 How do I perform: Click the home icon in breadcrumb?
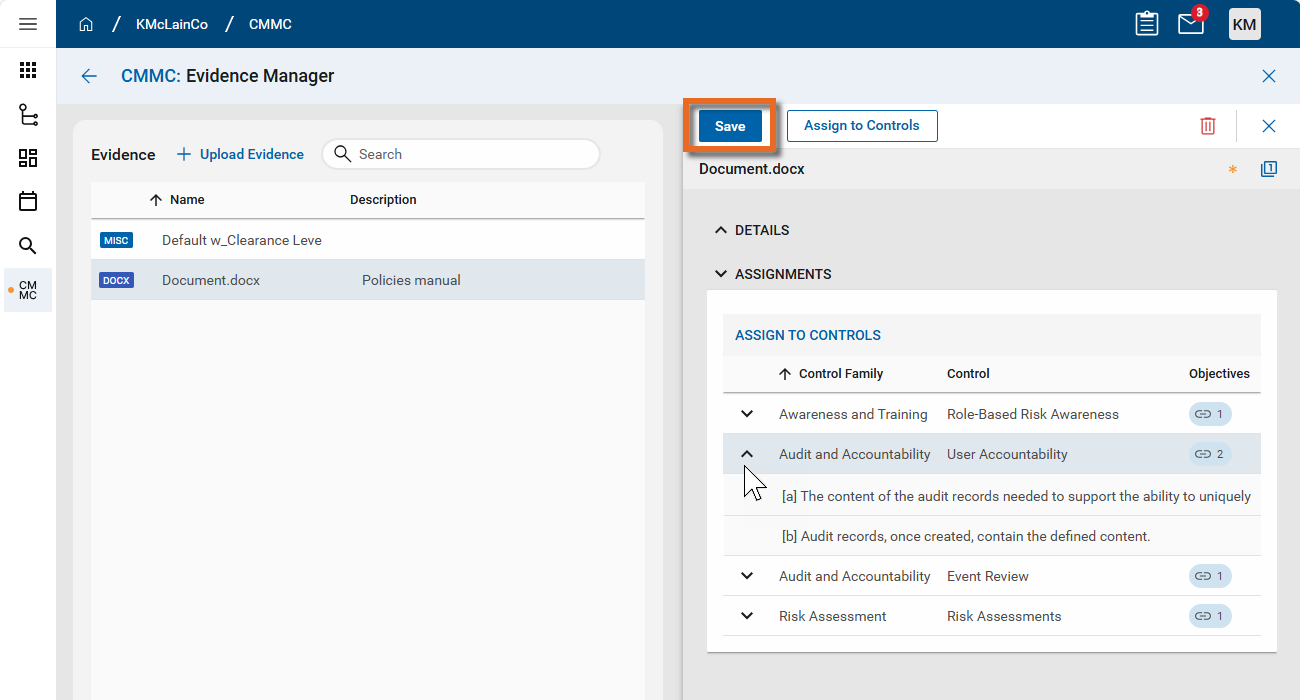tap(86, 24)
